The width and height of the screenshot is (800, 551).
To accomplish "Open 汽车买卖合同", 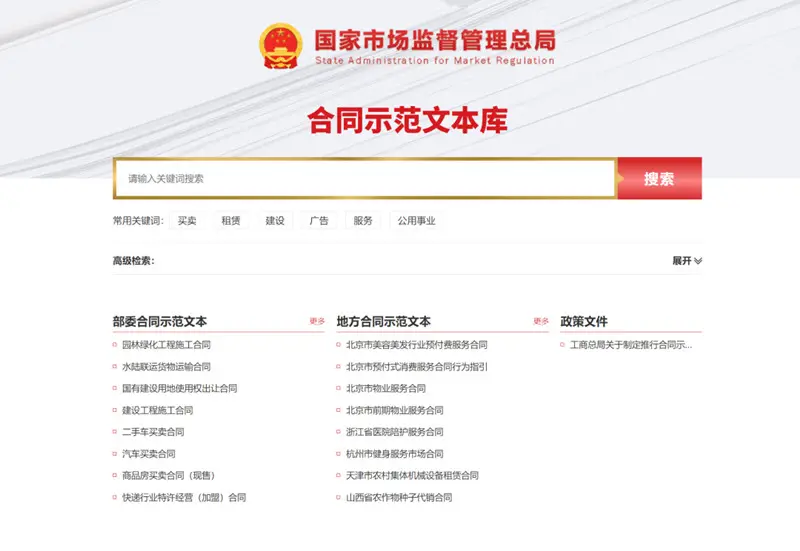I will coord(149,454).
